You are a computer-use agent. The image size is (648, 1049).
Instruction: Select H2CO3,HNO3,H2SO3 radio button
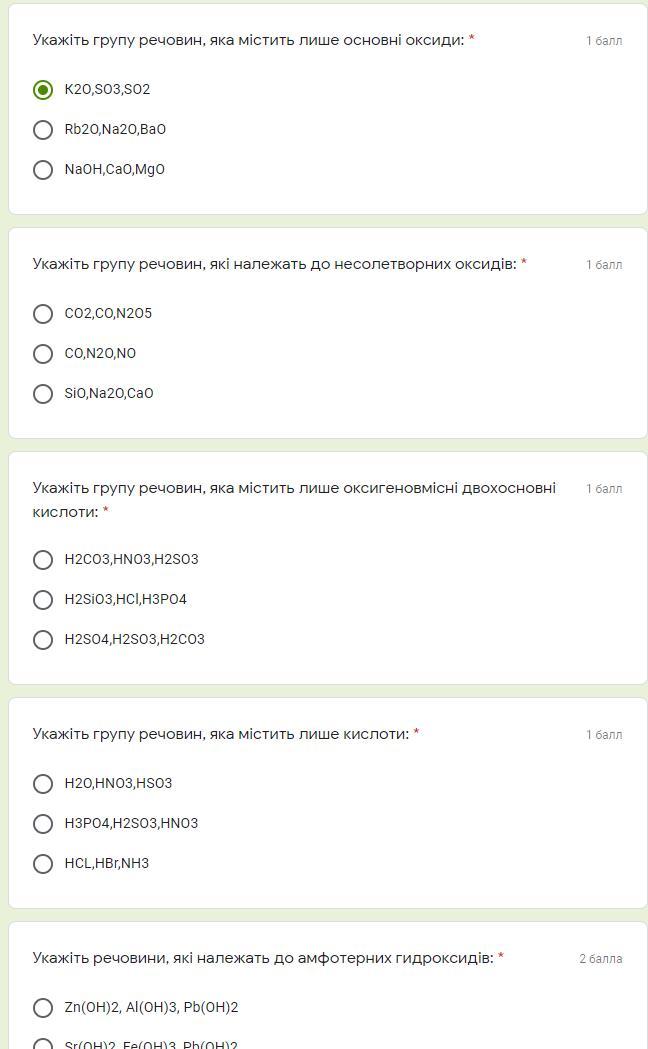point(43,560)
